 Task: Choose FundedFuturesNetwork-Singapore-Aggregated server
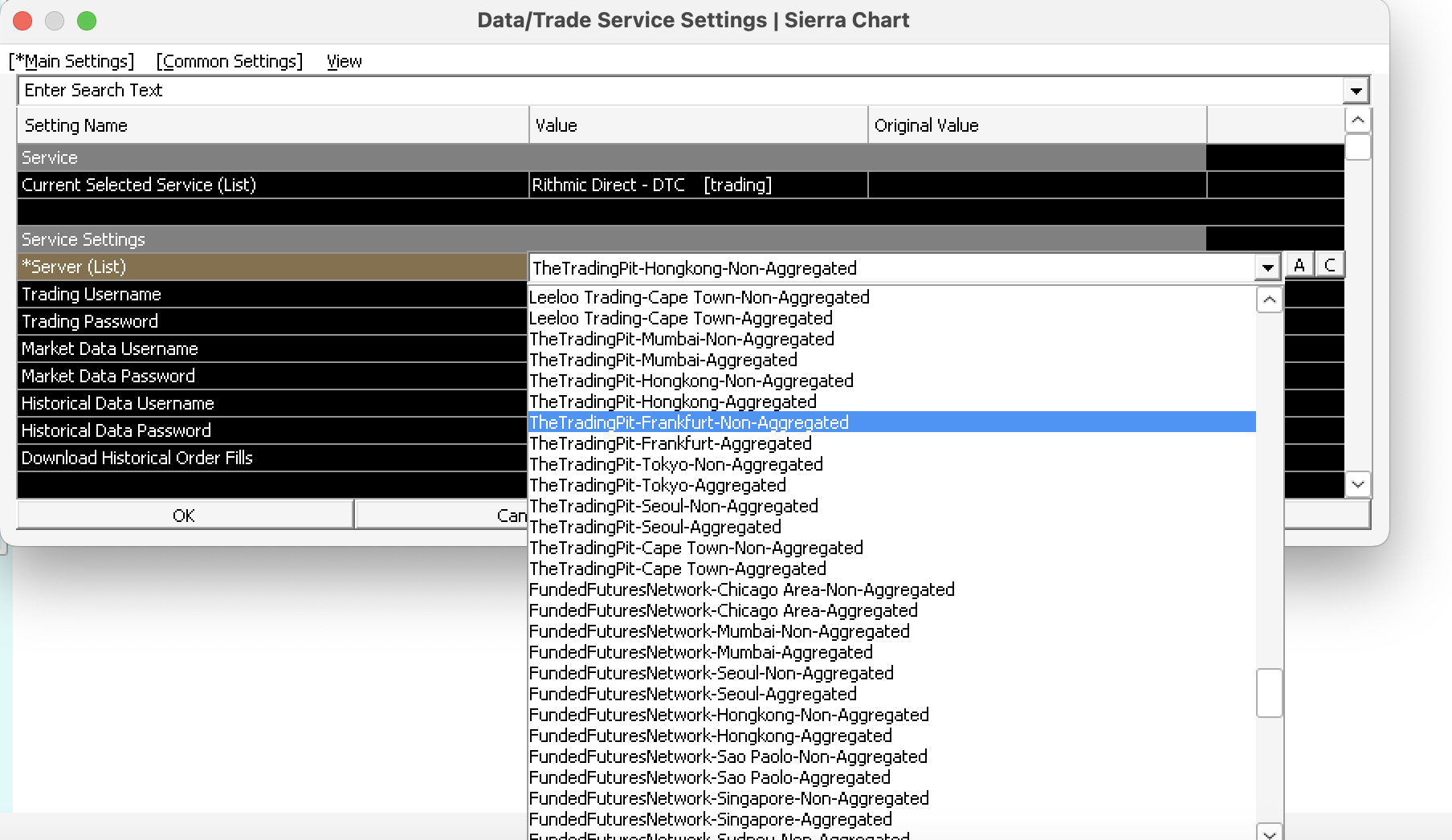pyautogui.click(x=891, y=819)
